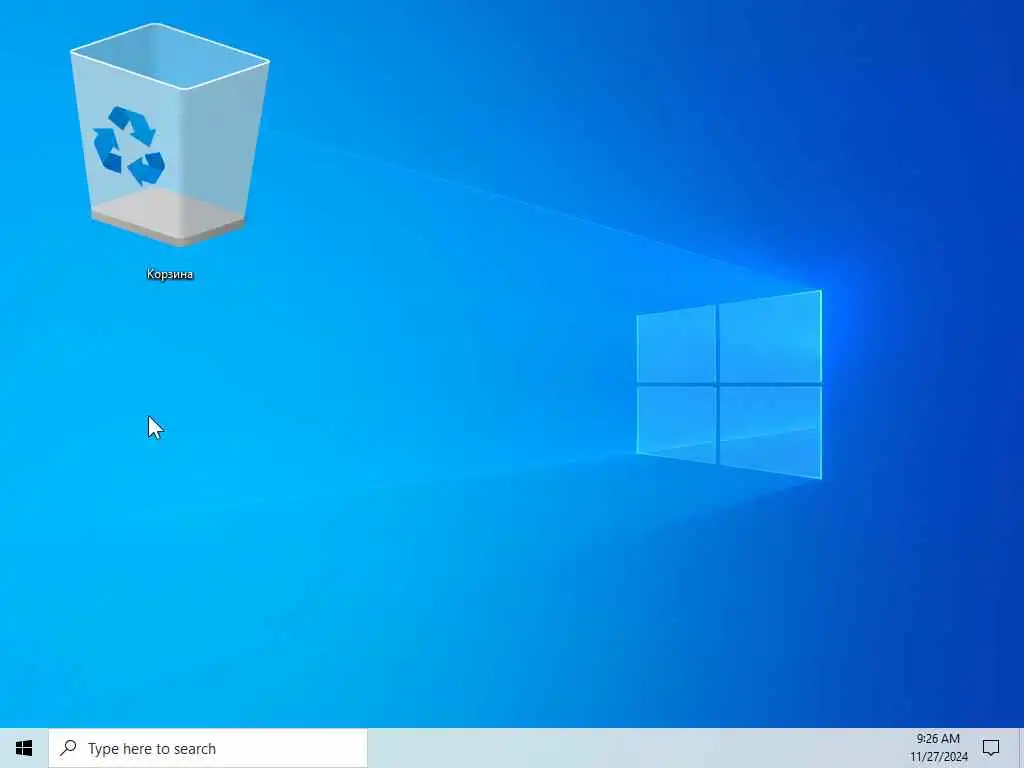Click the Корзина label text
This screenshot has width=1024, height=768.
coord(170,274)
